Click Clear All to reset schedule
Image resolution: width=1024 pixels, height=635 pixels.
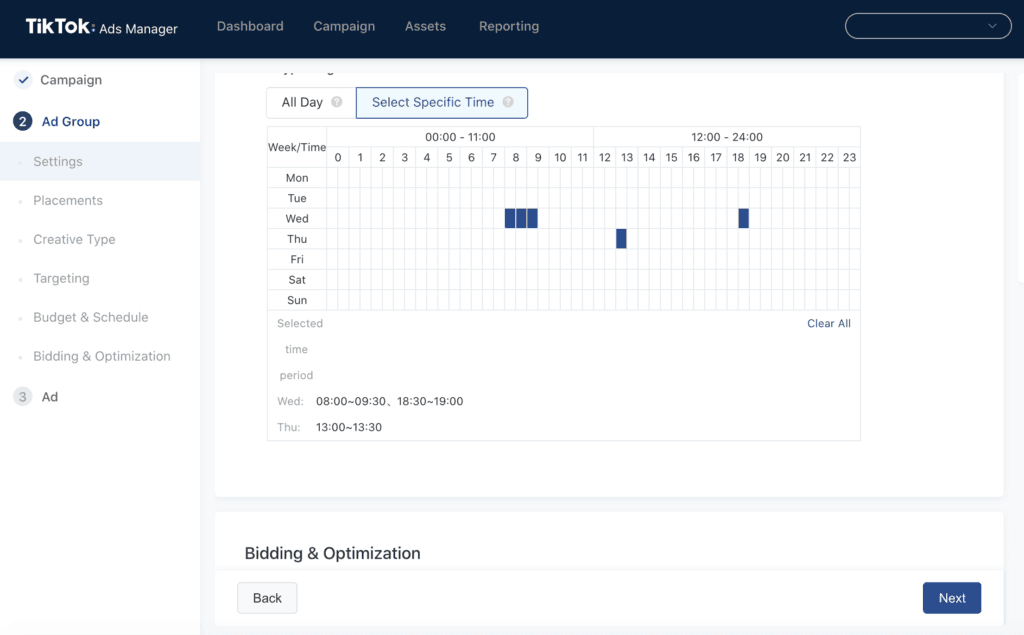coord(828,323)
